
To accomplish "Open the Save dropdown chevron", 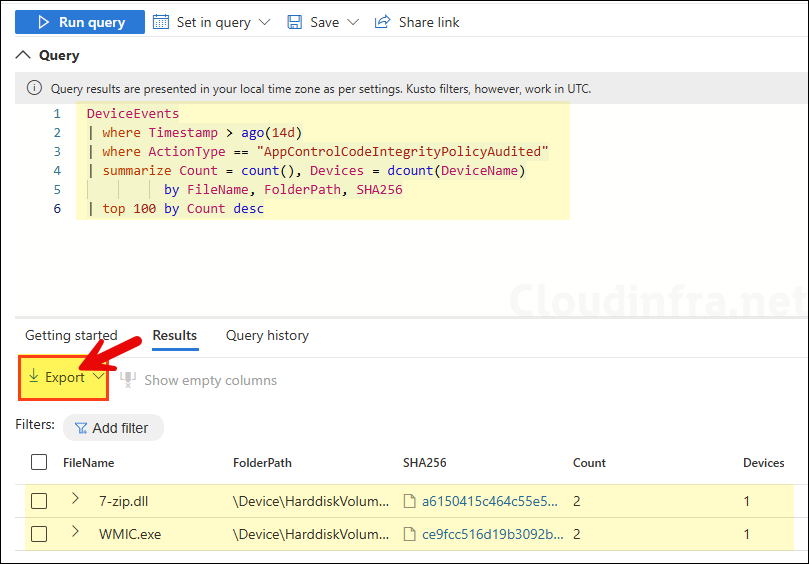I will (x=352, y=22).
